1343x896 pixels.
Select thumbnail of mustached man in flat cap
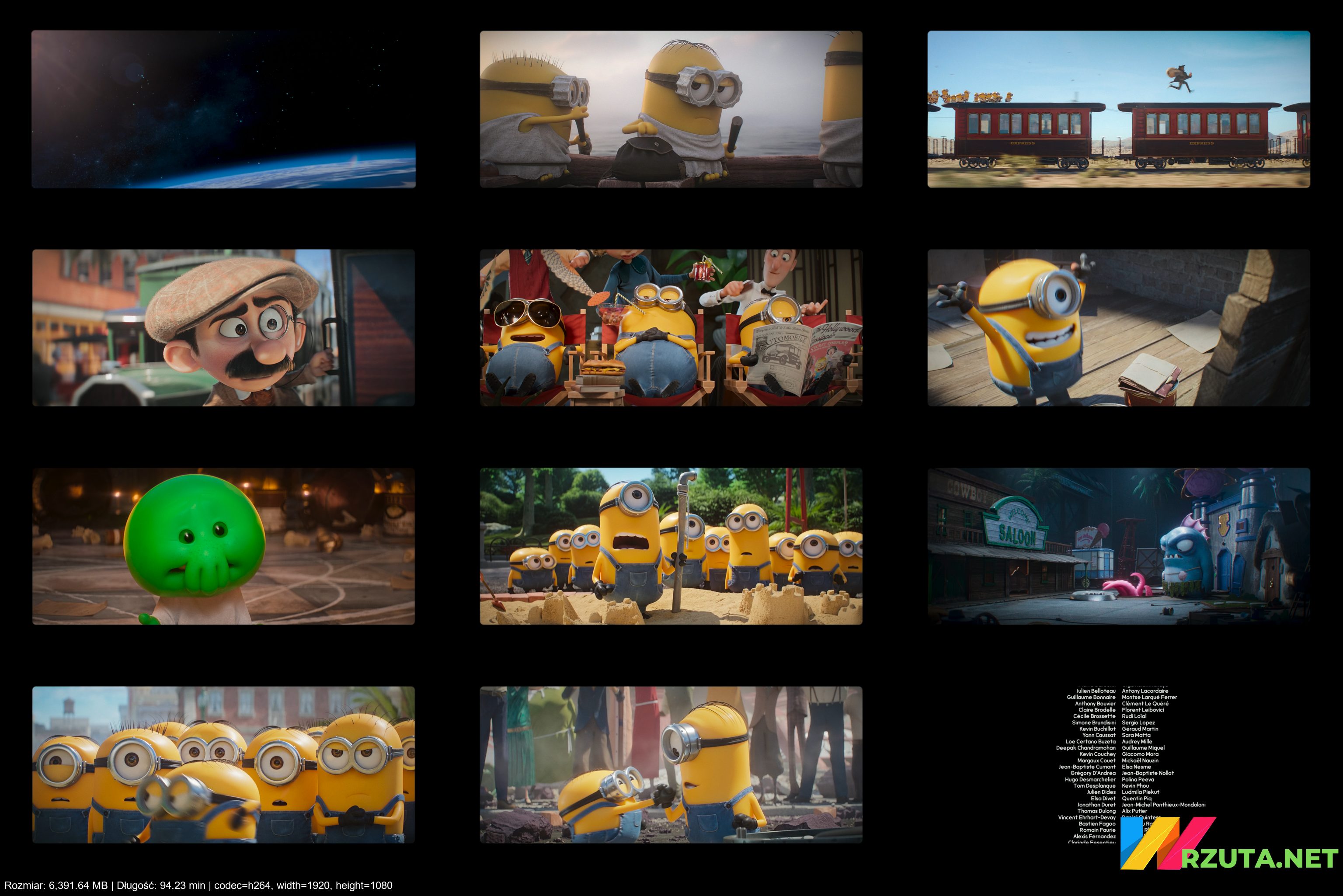223,328
